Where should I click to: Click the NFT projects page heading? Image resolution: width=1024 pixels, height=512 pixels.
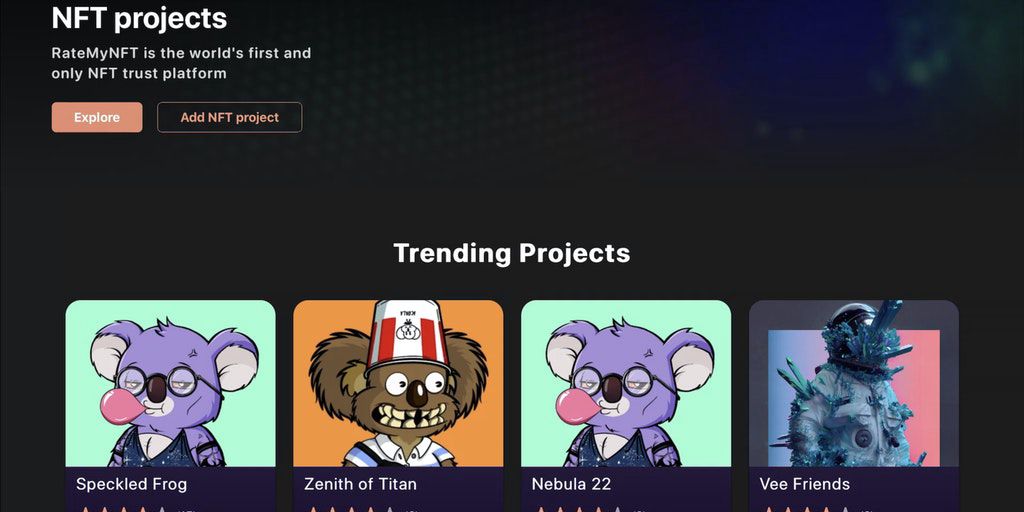tap(139, 18)
